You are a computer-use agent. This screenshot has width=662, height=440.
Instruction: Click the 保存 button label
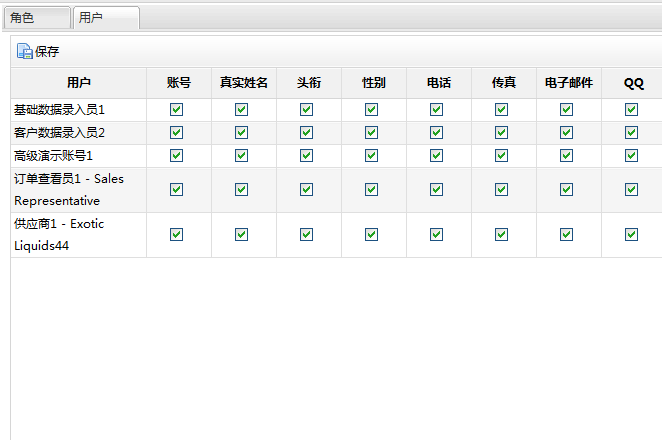click(47, 52)
